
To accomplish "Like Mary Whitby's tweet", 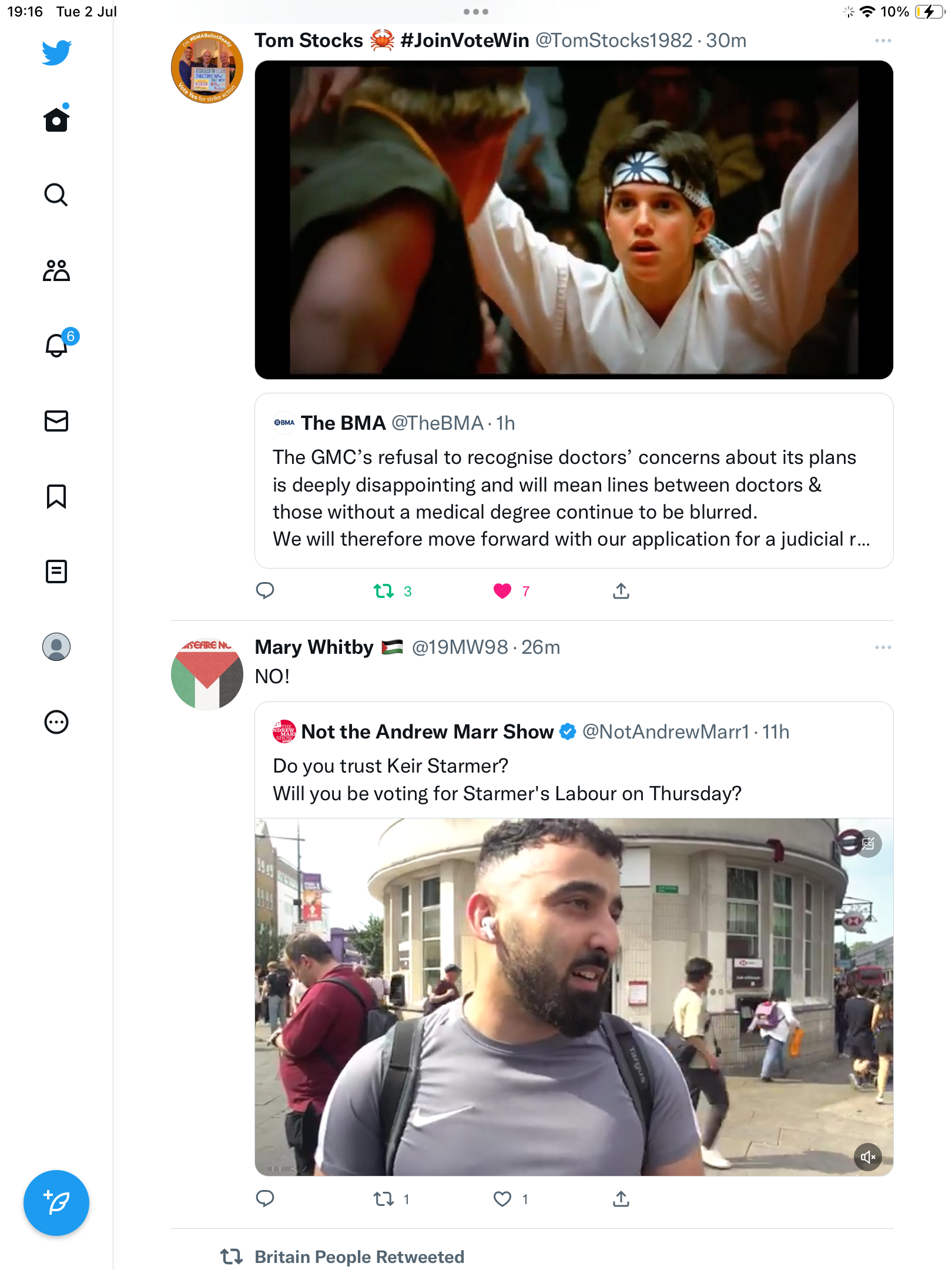I will point(502,1199).
